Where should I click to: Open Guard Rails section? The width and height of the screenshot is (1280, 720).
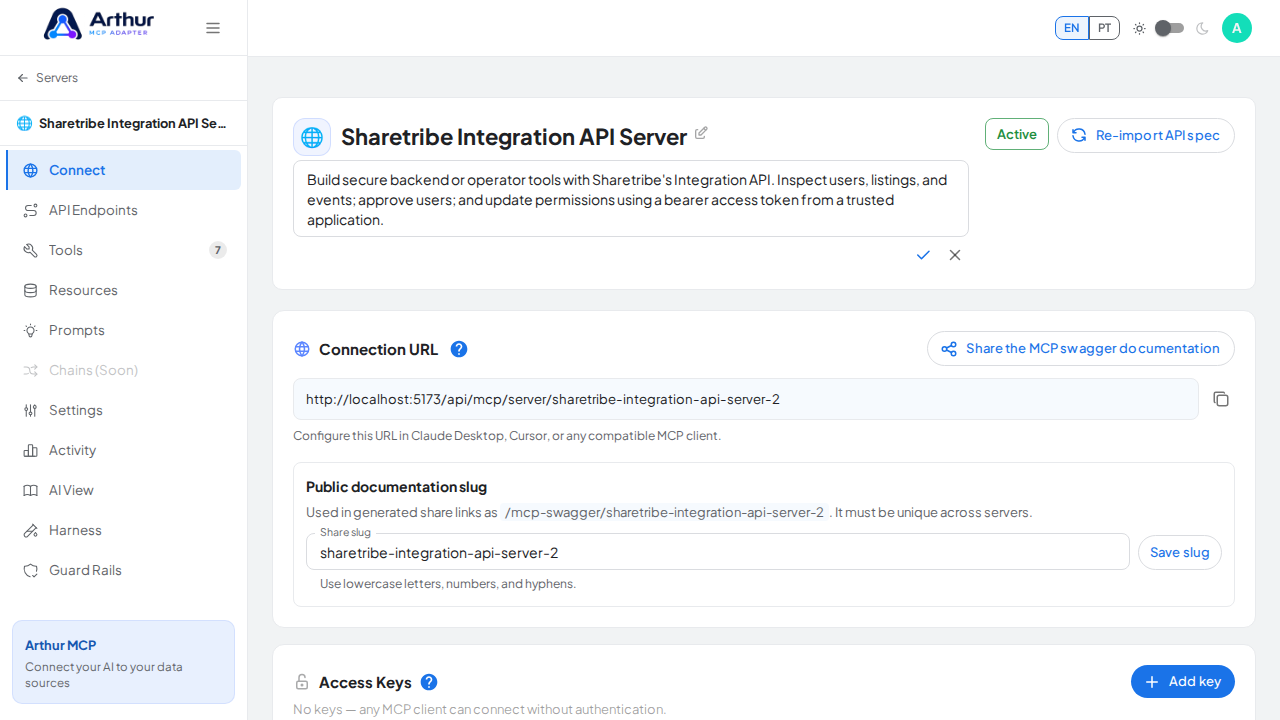tap(123, 570)
